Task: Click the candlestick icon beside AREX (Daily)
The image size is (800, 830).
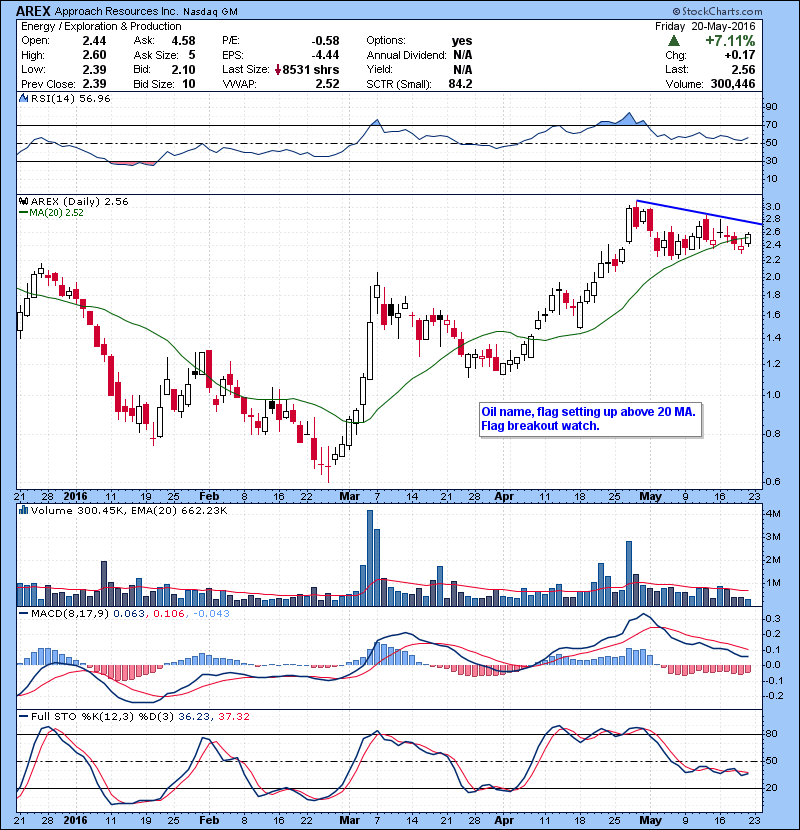Action: [23, 201]
